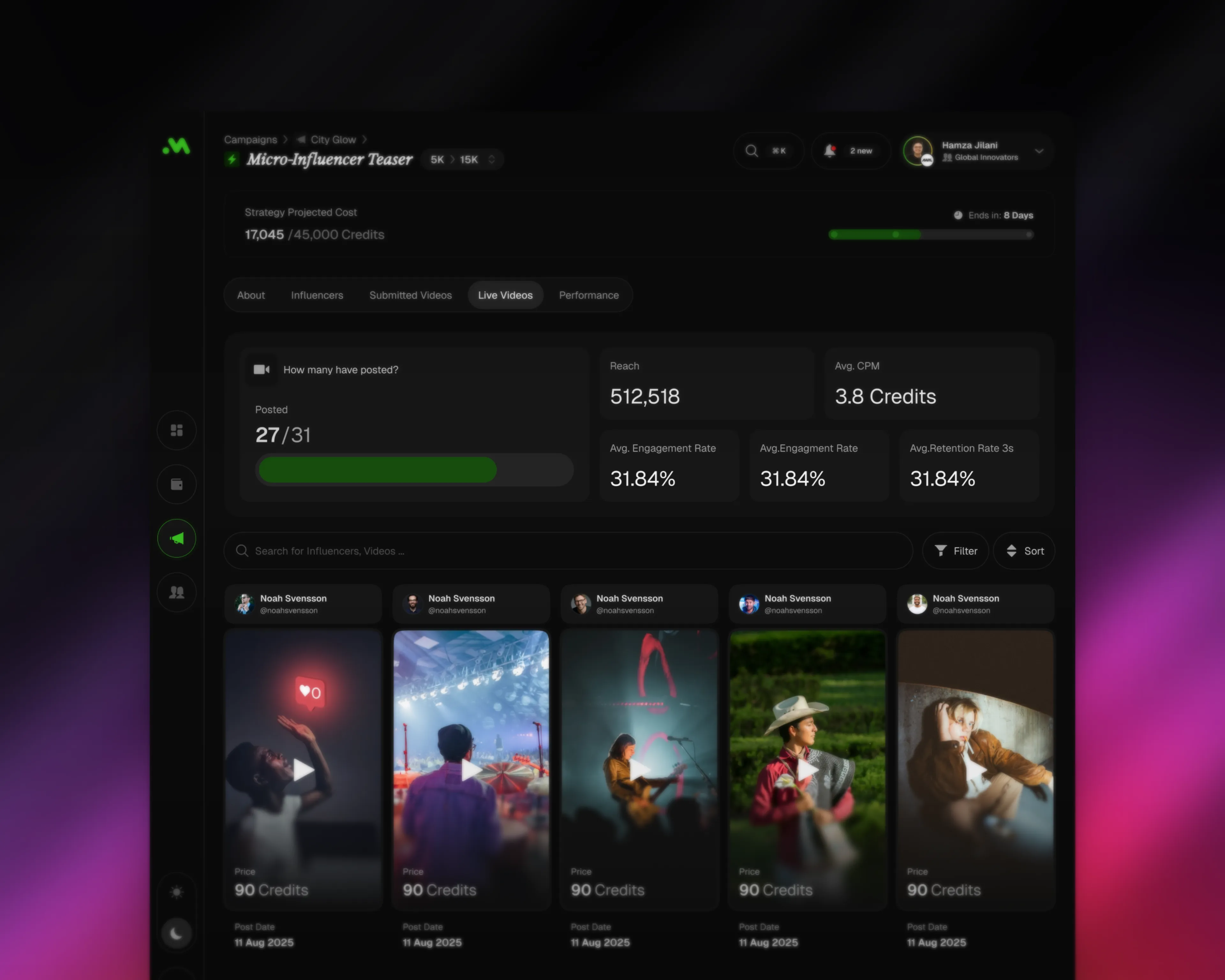1225x980 pixels.
Task: Click the search magnifier in header
Action: (751, 151)
